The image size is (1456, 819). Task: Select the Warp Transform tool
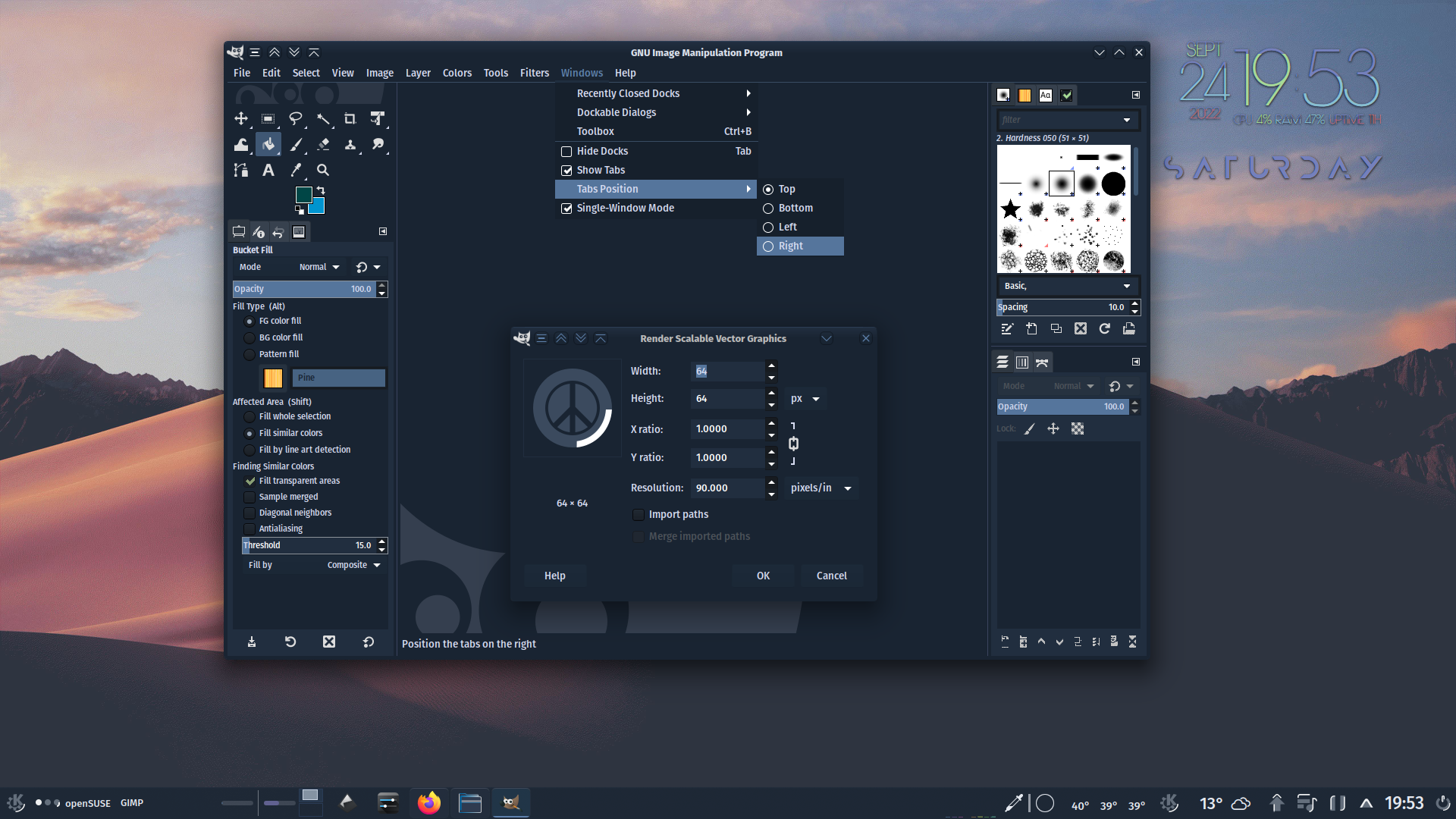click(x=241, y=144)
